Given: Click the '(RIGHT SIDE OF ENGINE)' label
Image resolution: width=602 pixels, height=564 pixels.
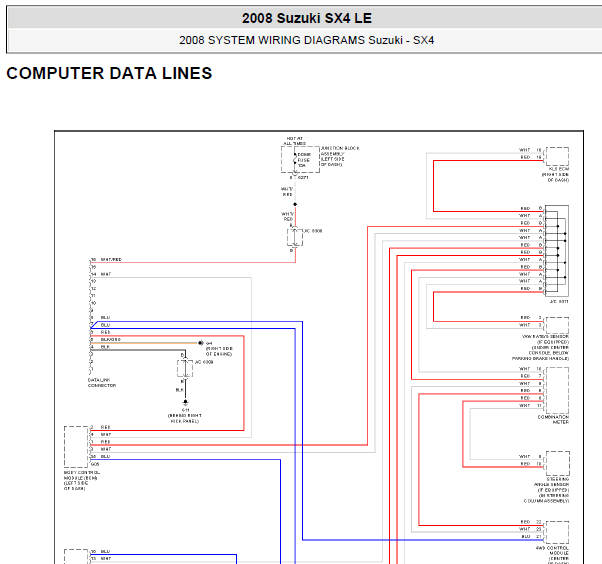Looking at the screenshot, I should click(x=219, y=351).
